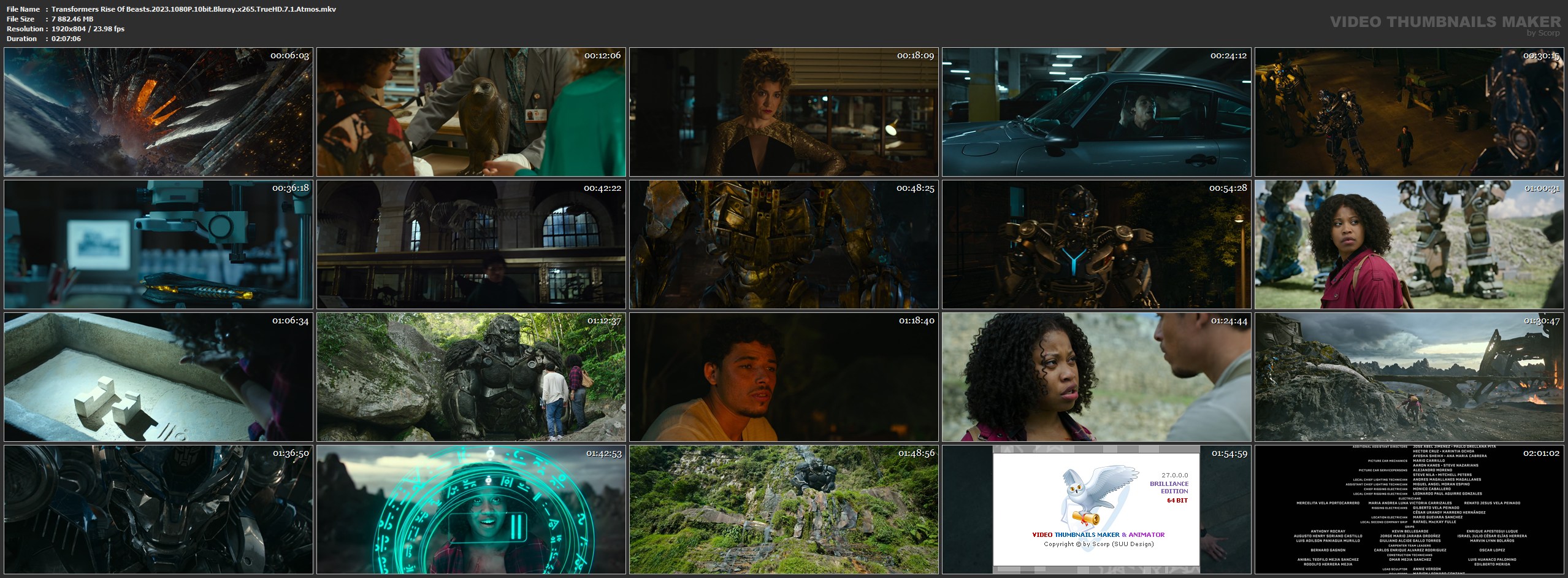Image resolution: width=1568 pixels, height=578 pixels.
Task: Open the 01:48:56 mossy cliff thumbnail
Action: pyautogui.click(x=784, y=510)
